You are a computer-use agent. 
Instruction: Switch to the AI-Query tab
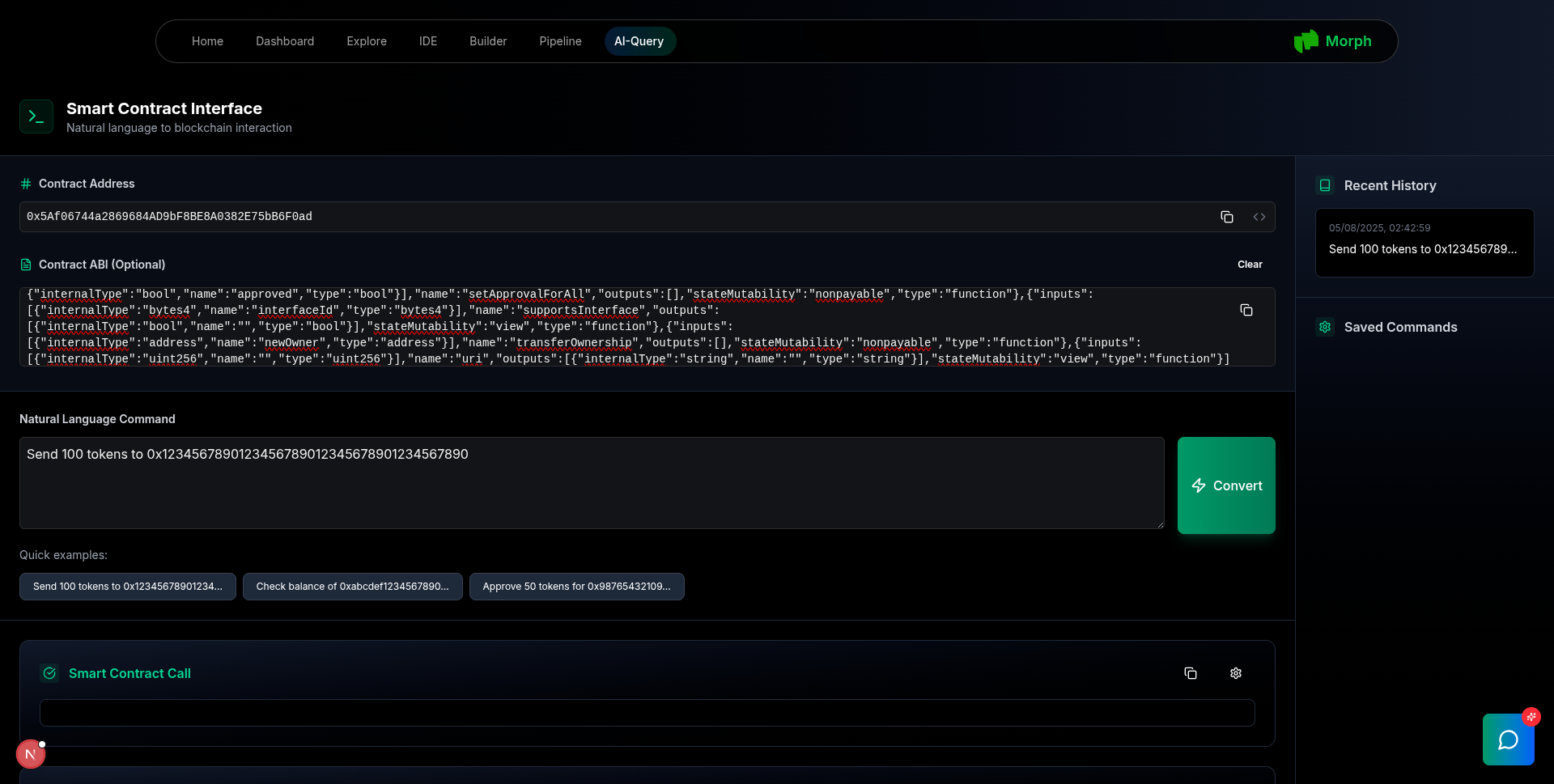coord(639,40)
